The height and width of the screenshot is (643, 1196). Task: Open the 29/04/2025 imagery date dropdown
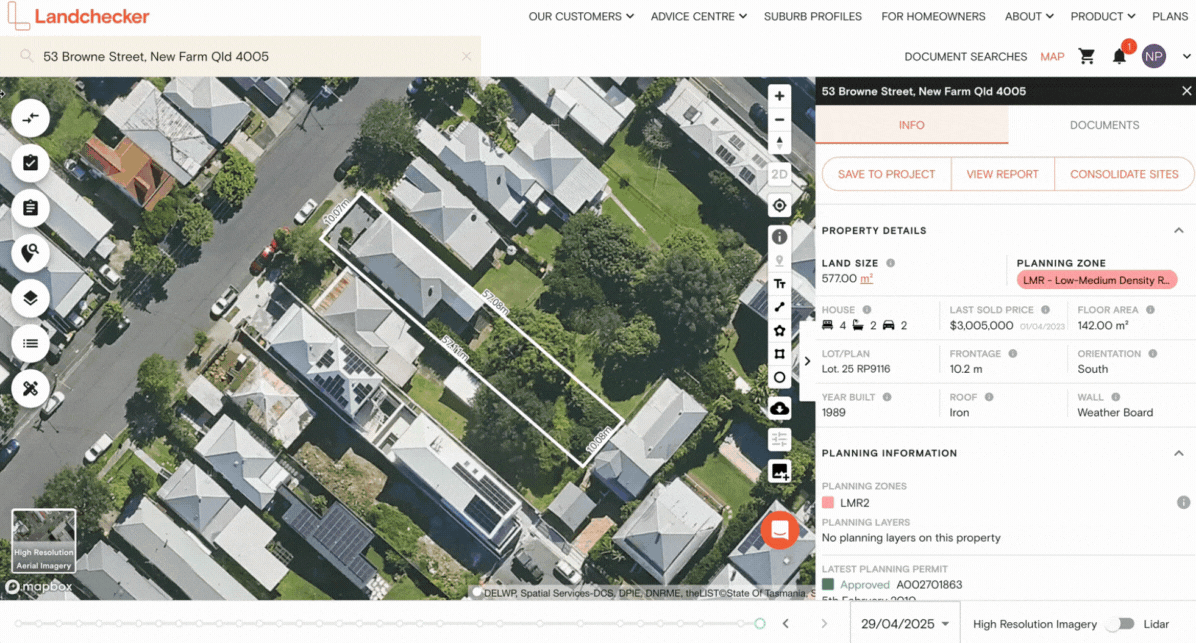[x=905, y=624]
